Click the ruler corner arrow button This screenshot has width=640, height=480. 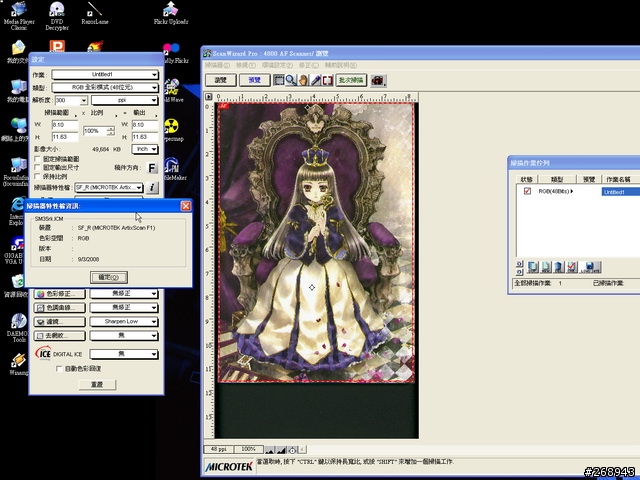[209, 97]
